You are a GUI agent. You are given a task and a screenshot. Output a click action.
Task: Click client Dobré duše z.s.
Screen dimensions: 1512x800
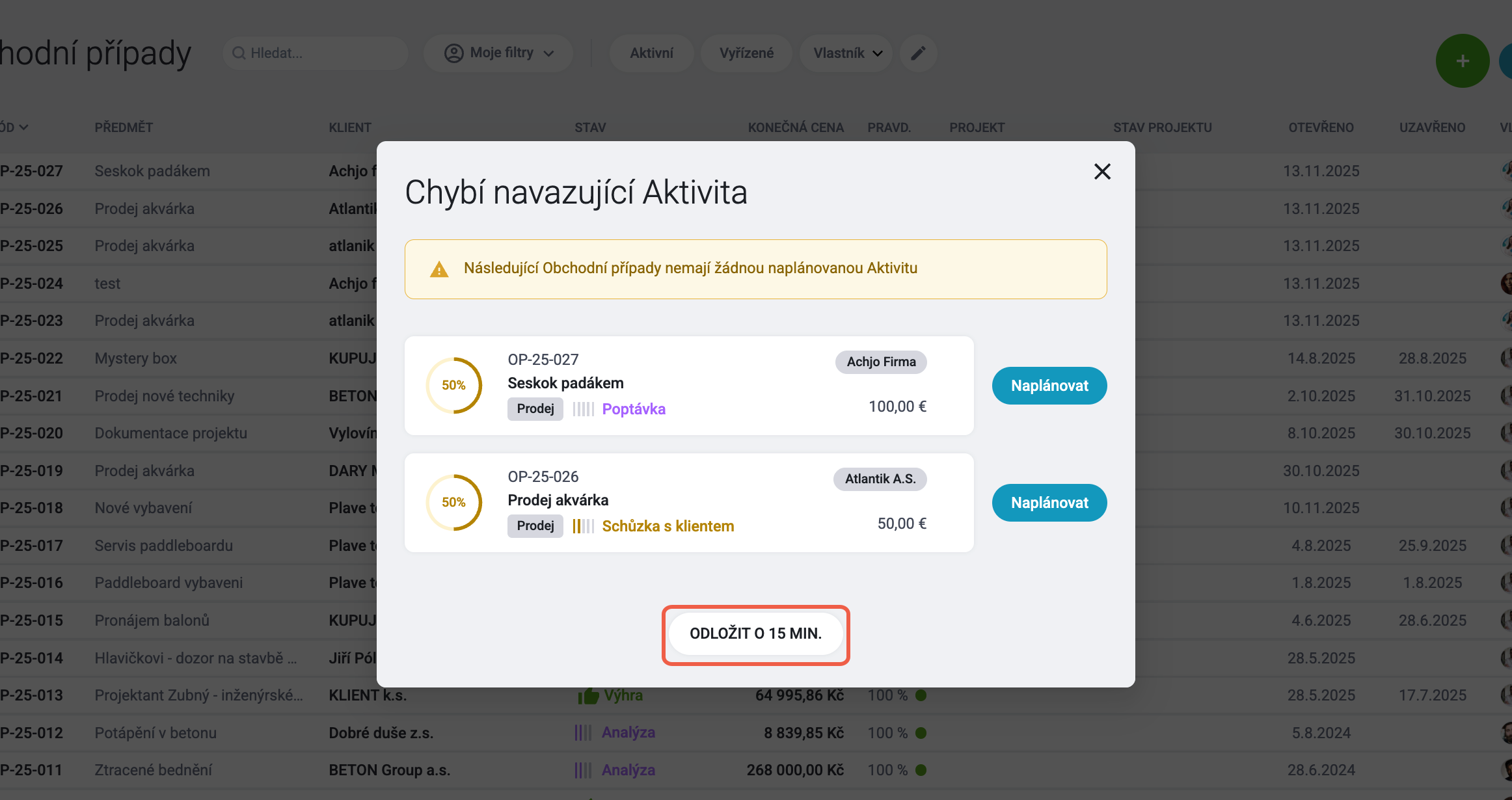(381, 733)
